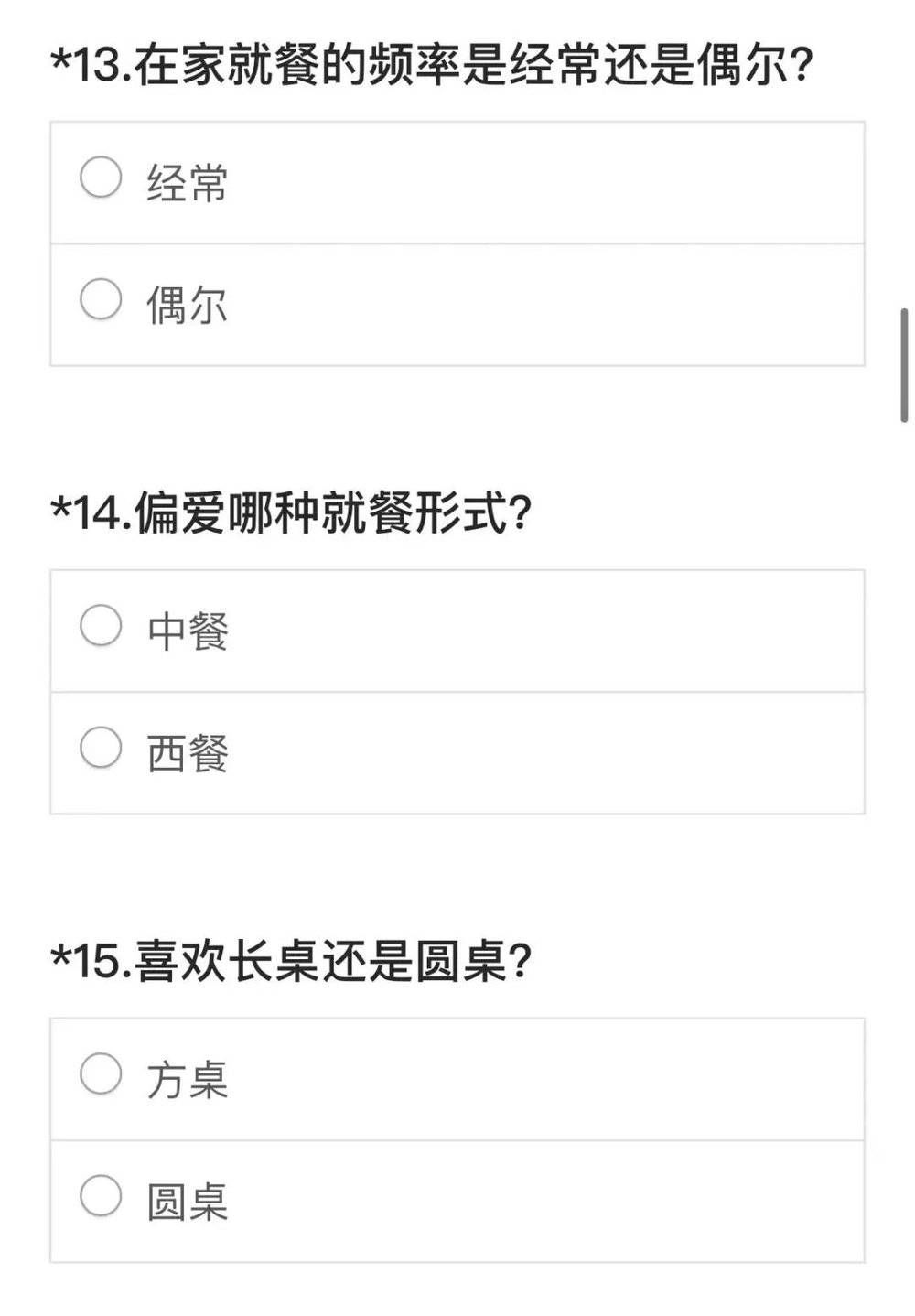Viewport: 915px width, 1316px height.
Task: Click the 圆桌 option row
Action: [457, 1194]
